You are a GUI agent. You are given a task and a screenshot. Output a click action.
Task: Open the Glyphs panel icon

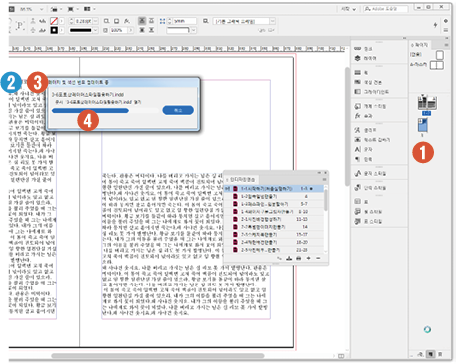[x=358, y=130]
